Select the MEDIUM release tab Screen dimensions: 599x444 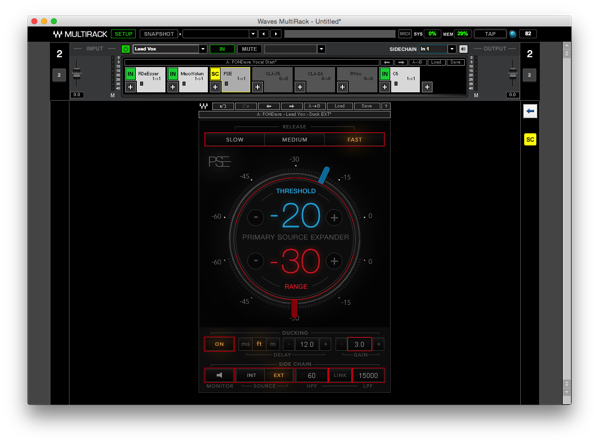coord(294,139)
